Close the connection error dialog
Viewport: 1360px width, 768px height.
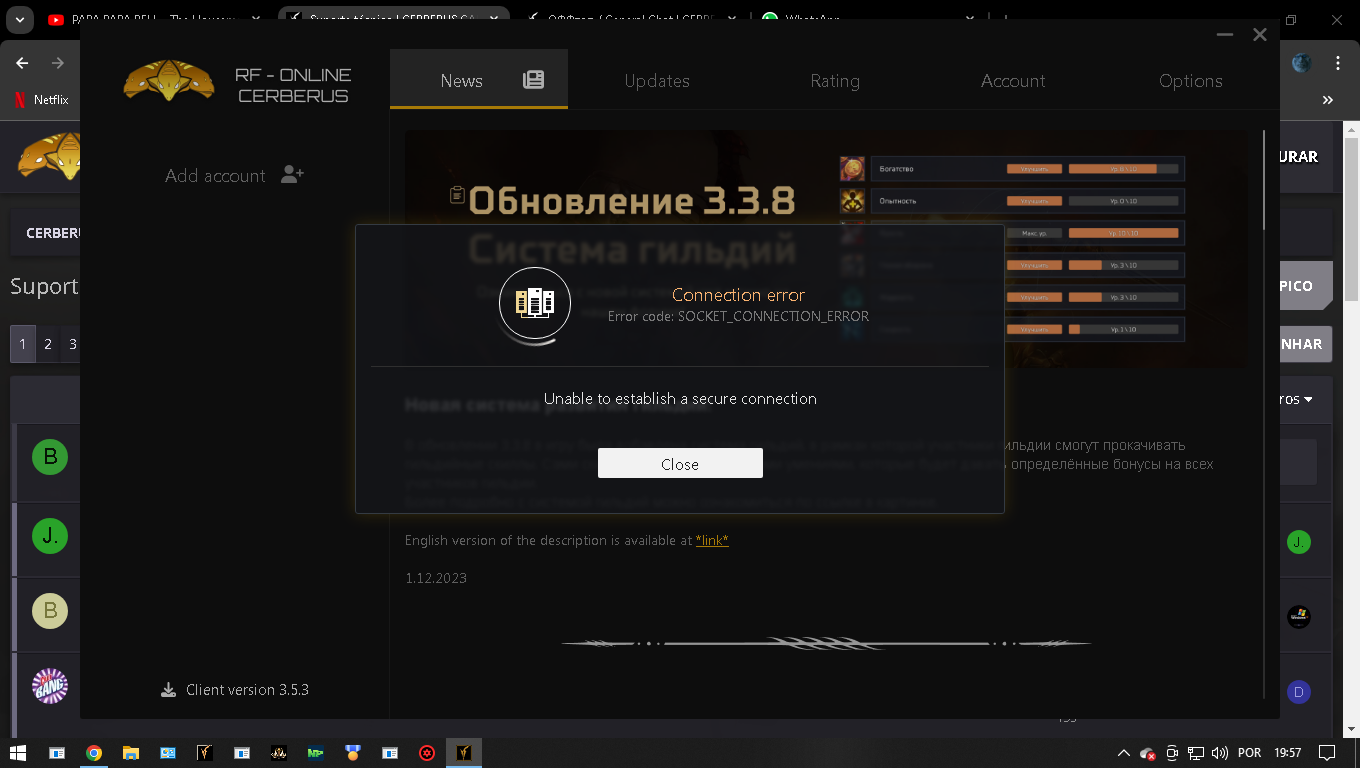[x=680, y=464]
